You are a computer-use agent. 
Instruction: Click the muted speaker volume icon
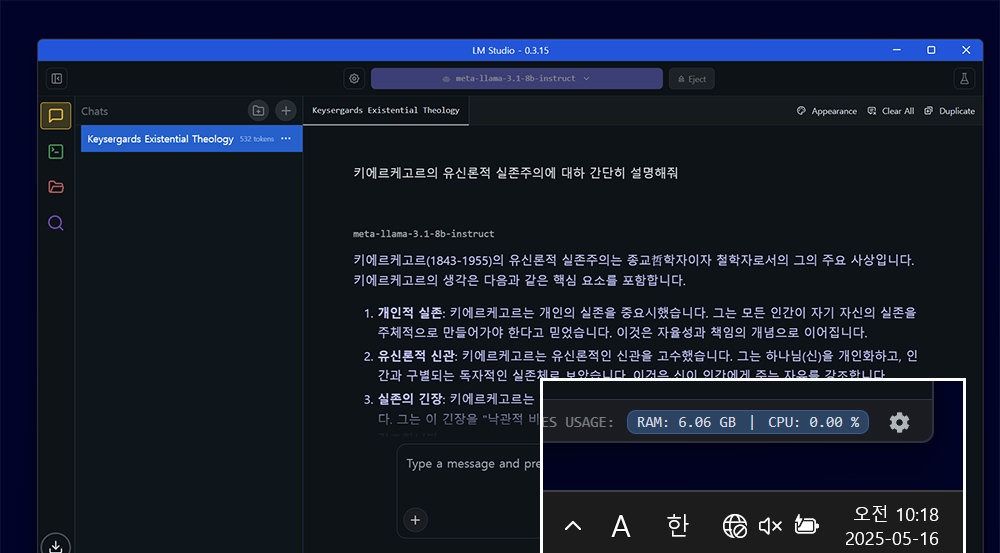click(x=770, y=526)
